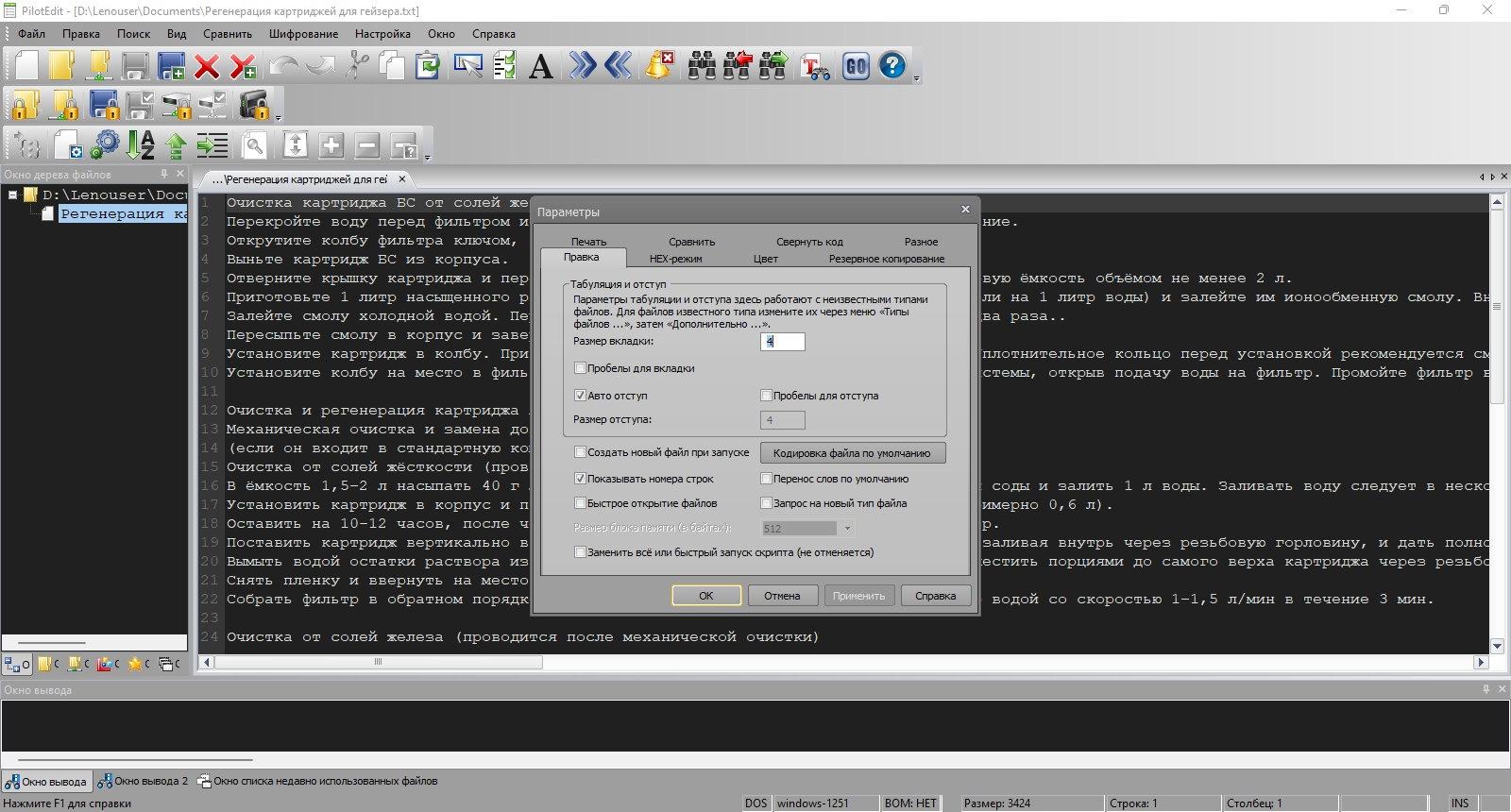Click the red X close file icon
The width and height of the screenshot is (1511, 812).
[x=207, y=66]
